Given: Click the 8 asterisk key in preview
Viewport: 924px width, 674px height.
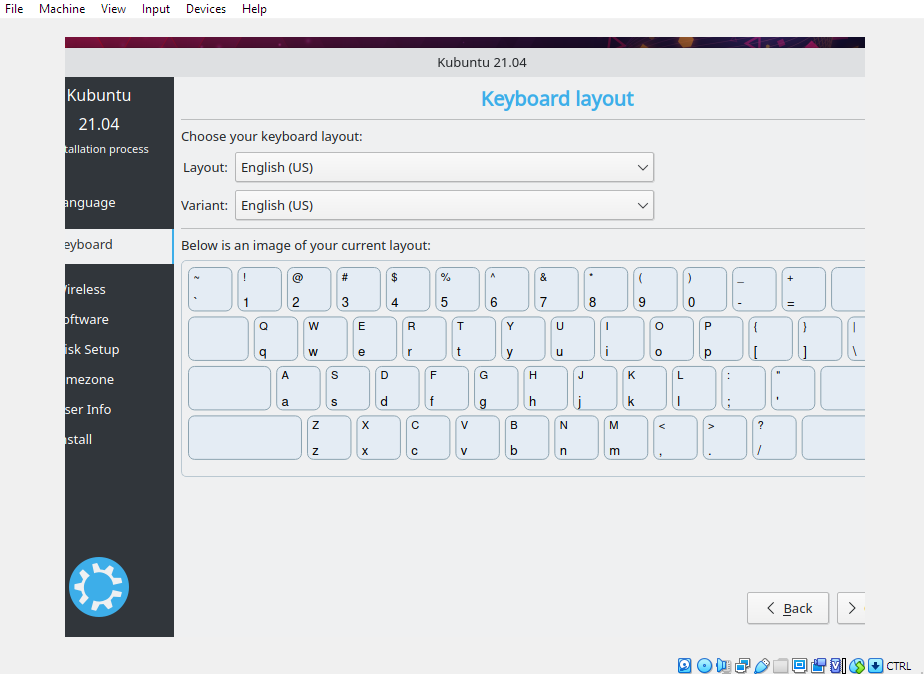Looking at the screenshot, I should (x=606, y=289).
